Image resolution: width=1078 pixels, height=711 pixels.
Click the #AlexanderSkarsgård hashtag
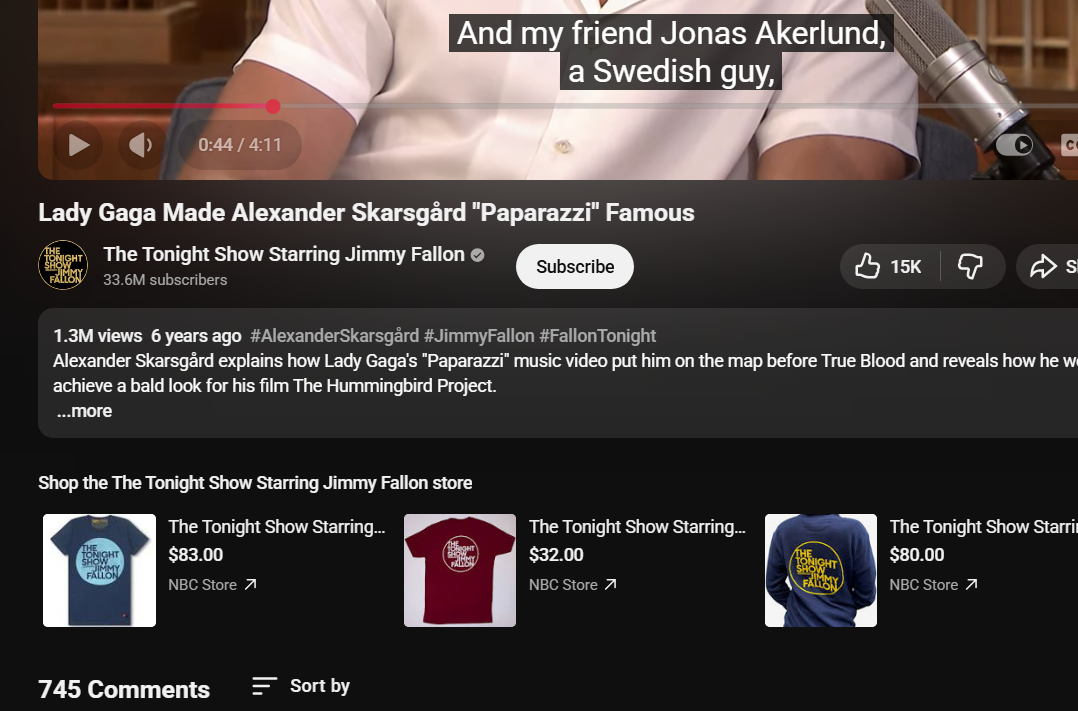334,336
